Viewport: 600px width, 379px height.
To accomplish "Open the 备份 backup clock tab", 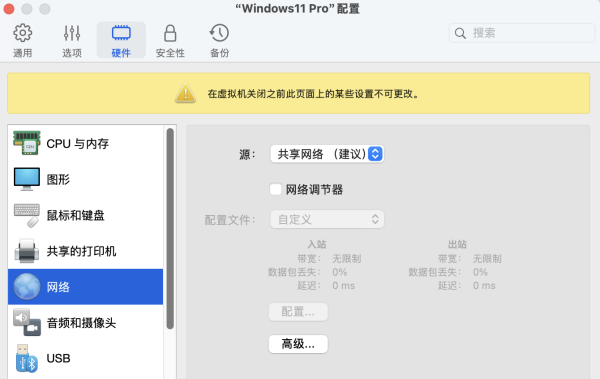I will click(x=219, y=41).
